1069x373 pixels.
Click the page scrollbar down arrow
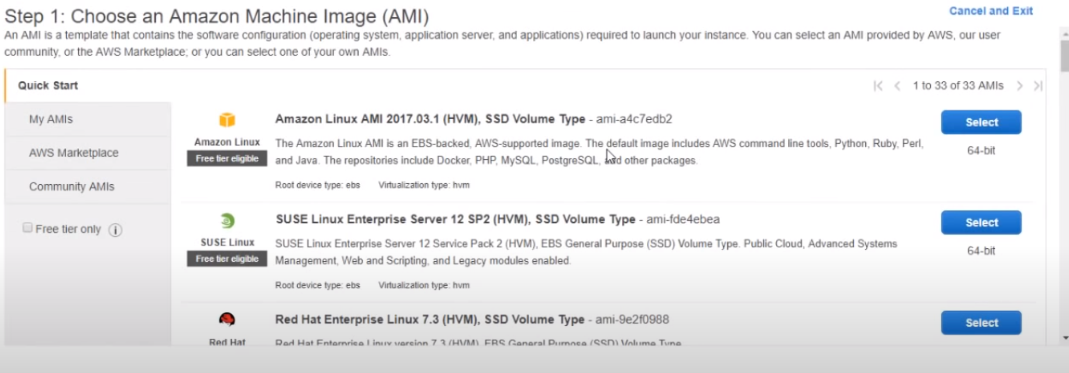(x=1064, y=338)
